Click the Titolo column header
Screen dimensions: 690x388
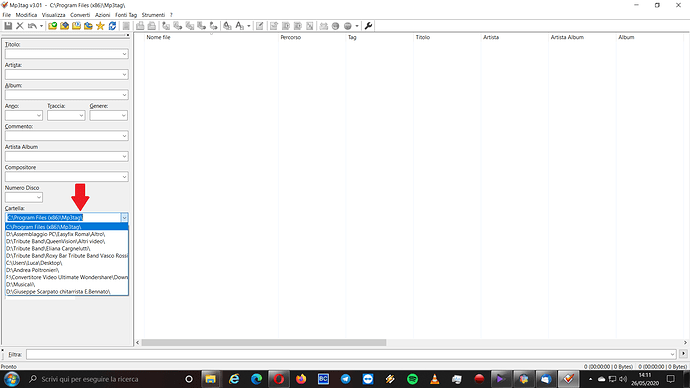(x=447, y=37)
